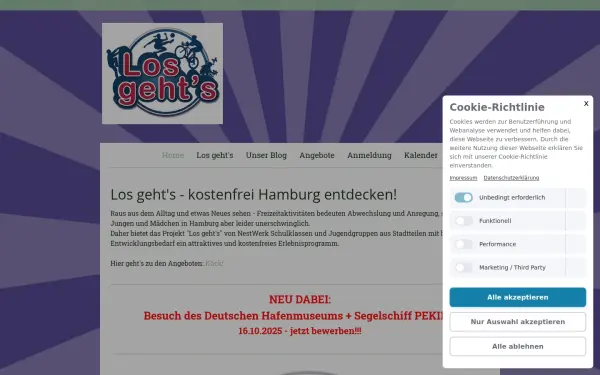Go to the Home menu item
Image resolution: width=600 pixels, height=375 pixels.
click(173, 155)
